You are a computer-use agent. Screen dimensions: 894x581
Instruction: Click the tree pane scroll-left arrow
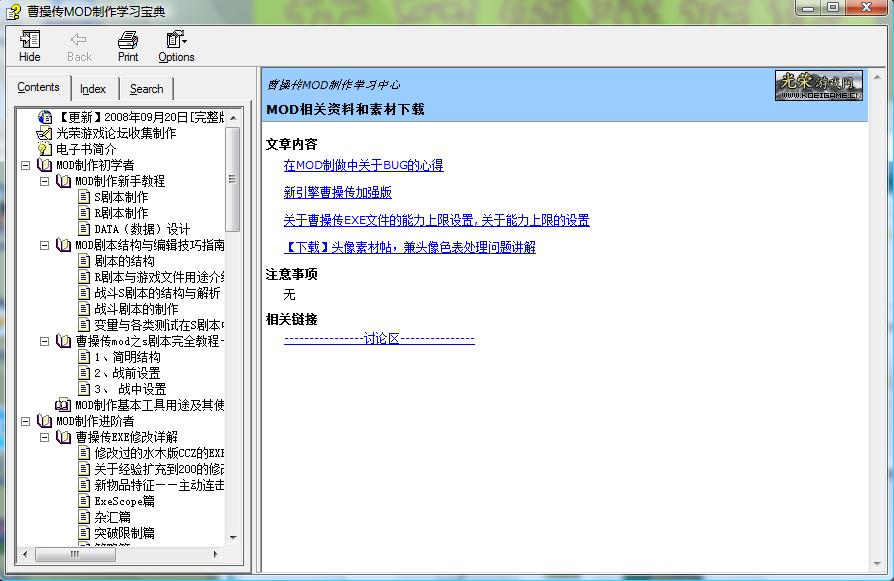coord(25,554)
